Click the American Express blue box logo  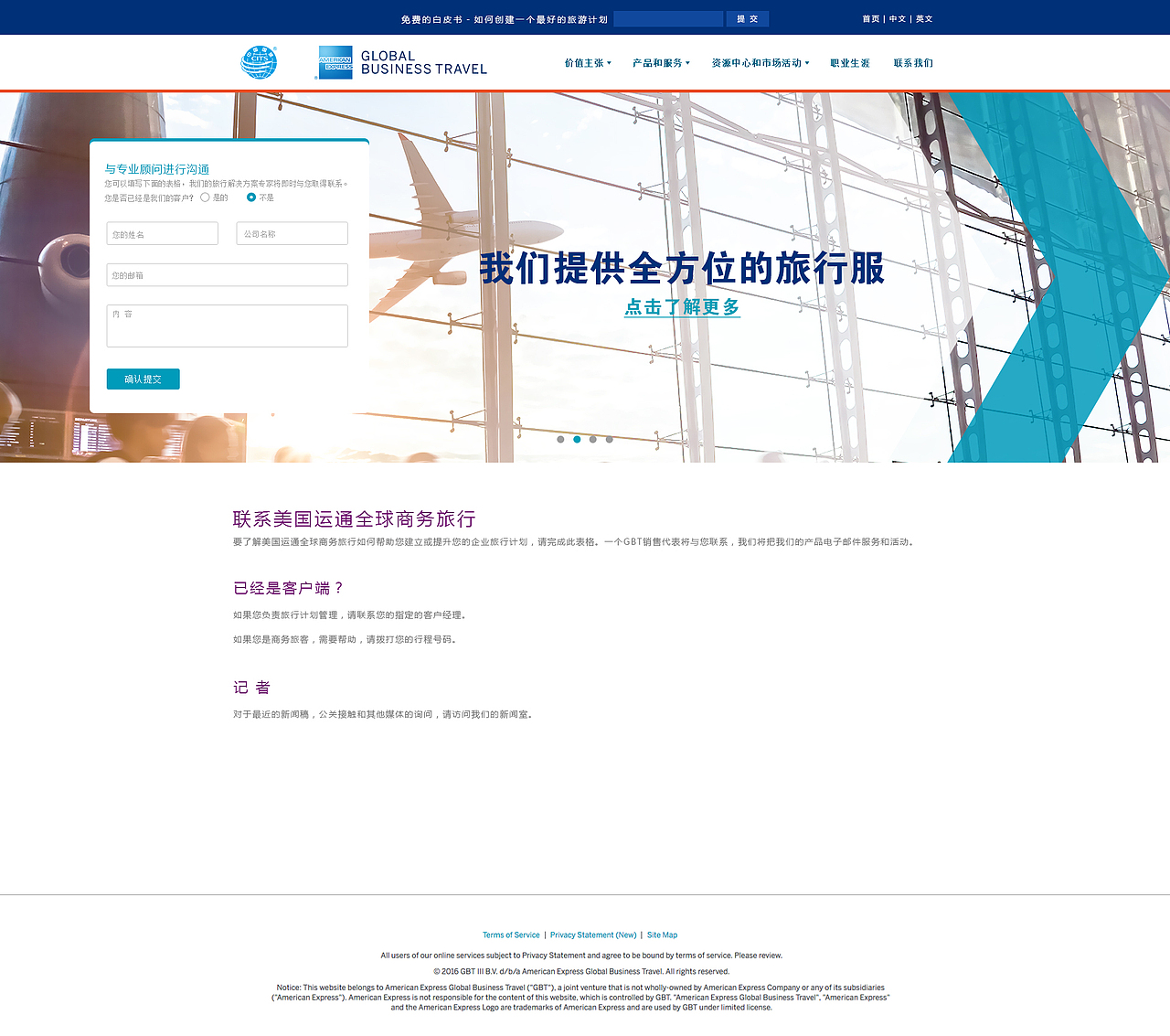coord(335,62)
